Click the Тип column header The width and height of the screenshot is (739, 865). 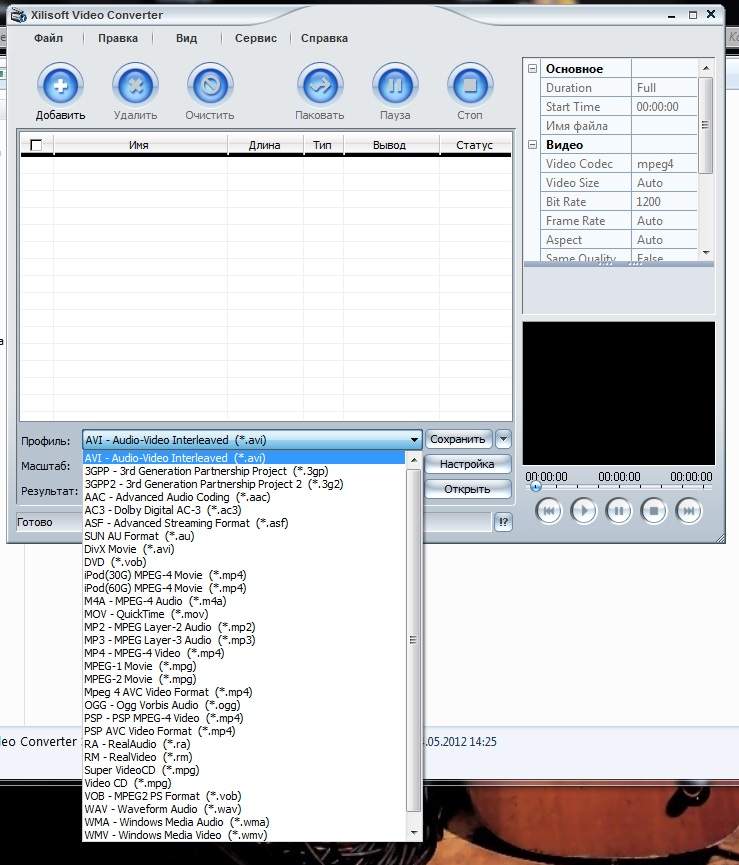coord(323,145)
